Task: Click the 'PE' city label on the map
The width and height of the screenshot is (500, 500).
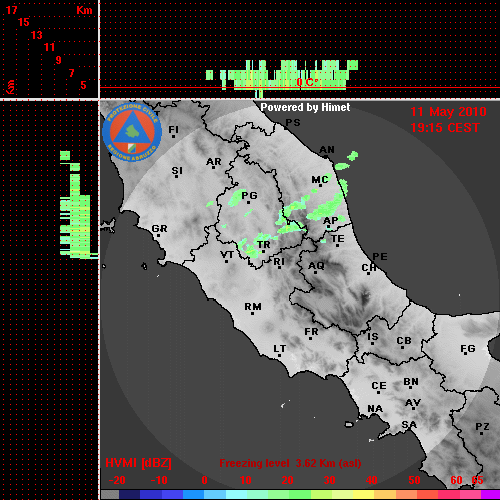Action: [x=380, y=256]
